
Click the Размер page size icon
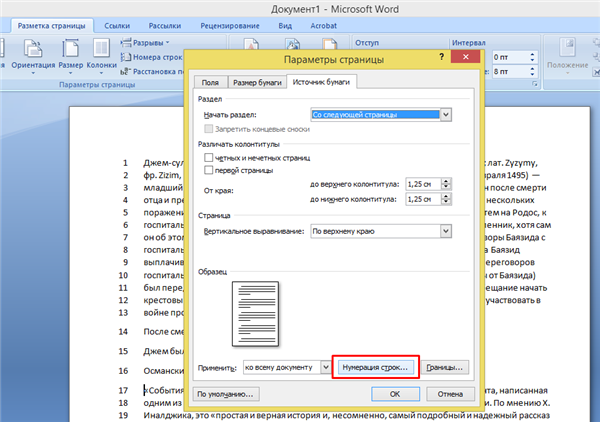pos(71,49)
